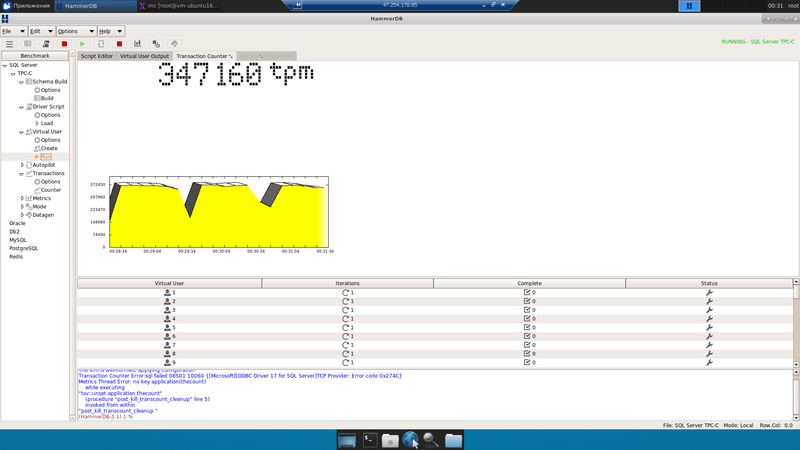
Task: Select Build under Schema Build
Action: click(x=44, y=98)
